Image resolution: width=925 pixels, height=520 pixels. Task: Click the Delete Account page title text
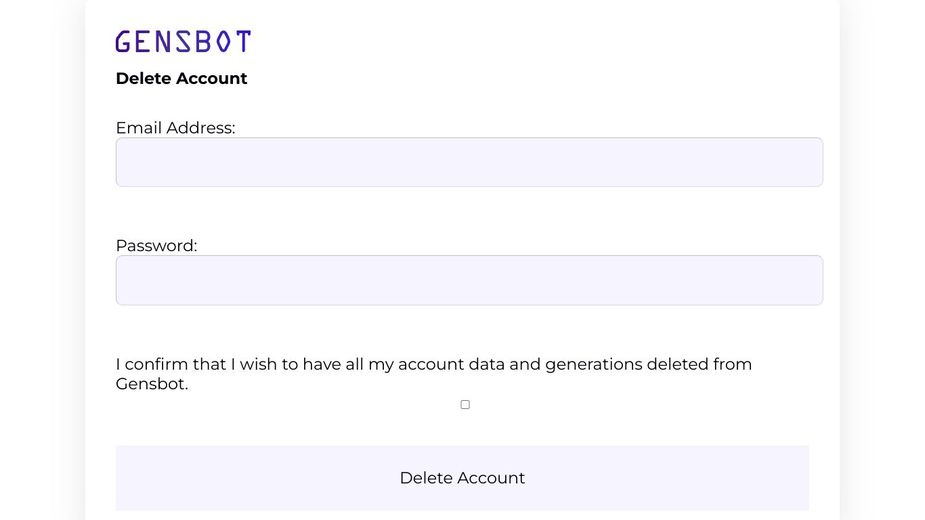click(181, 78)
